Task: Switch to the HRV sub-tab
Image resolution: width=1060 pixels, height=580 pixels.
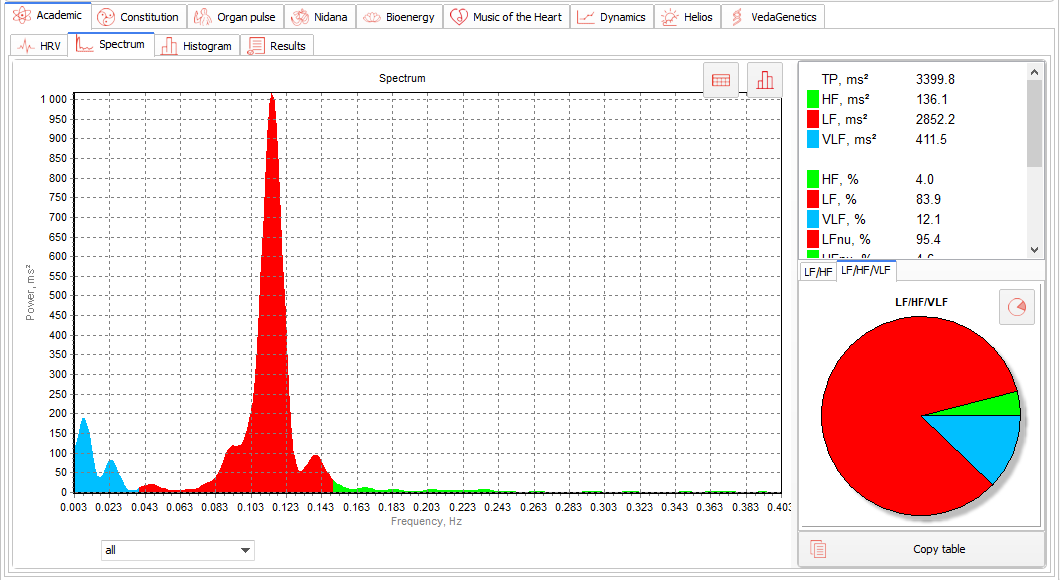Action: tap(39, 46)
